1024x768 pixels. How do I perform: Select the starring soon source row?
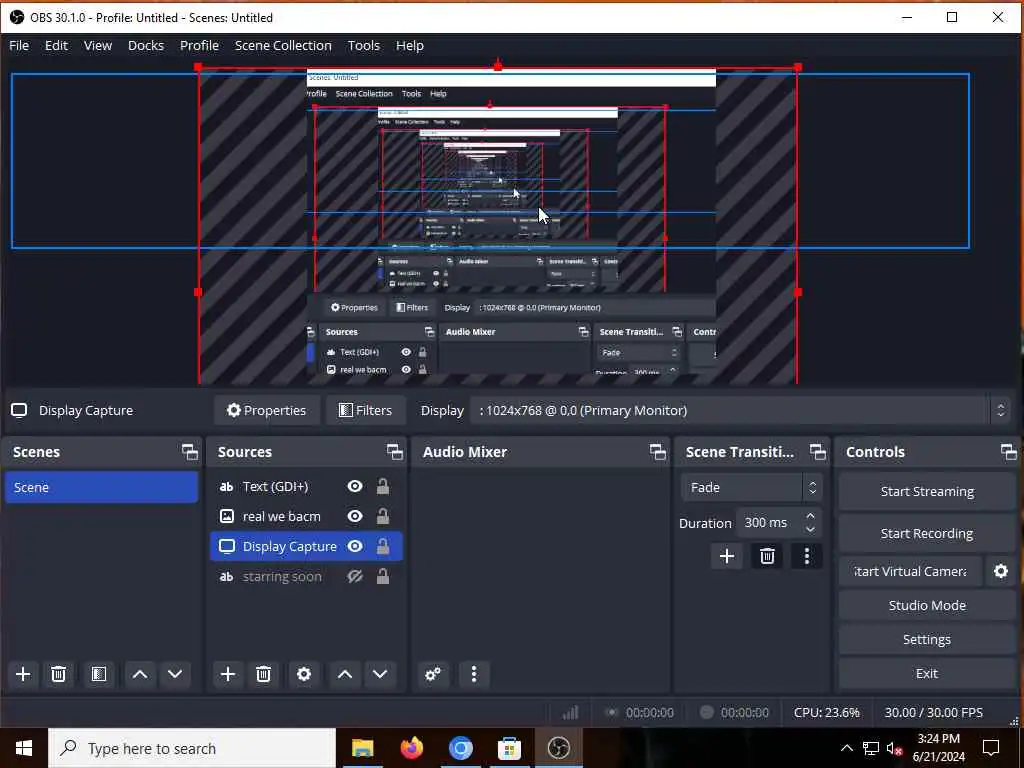306,577
